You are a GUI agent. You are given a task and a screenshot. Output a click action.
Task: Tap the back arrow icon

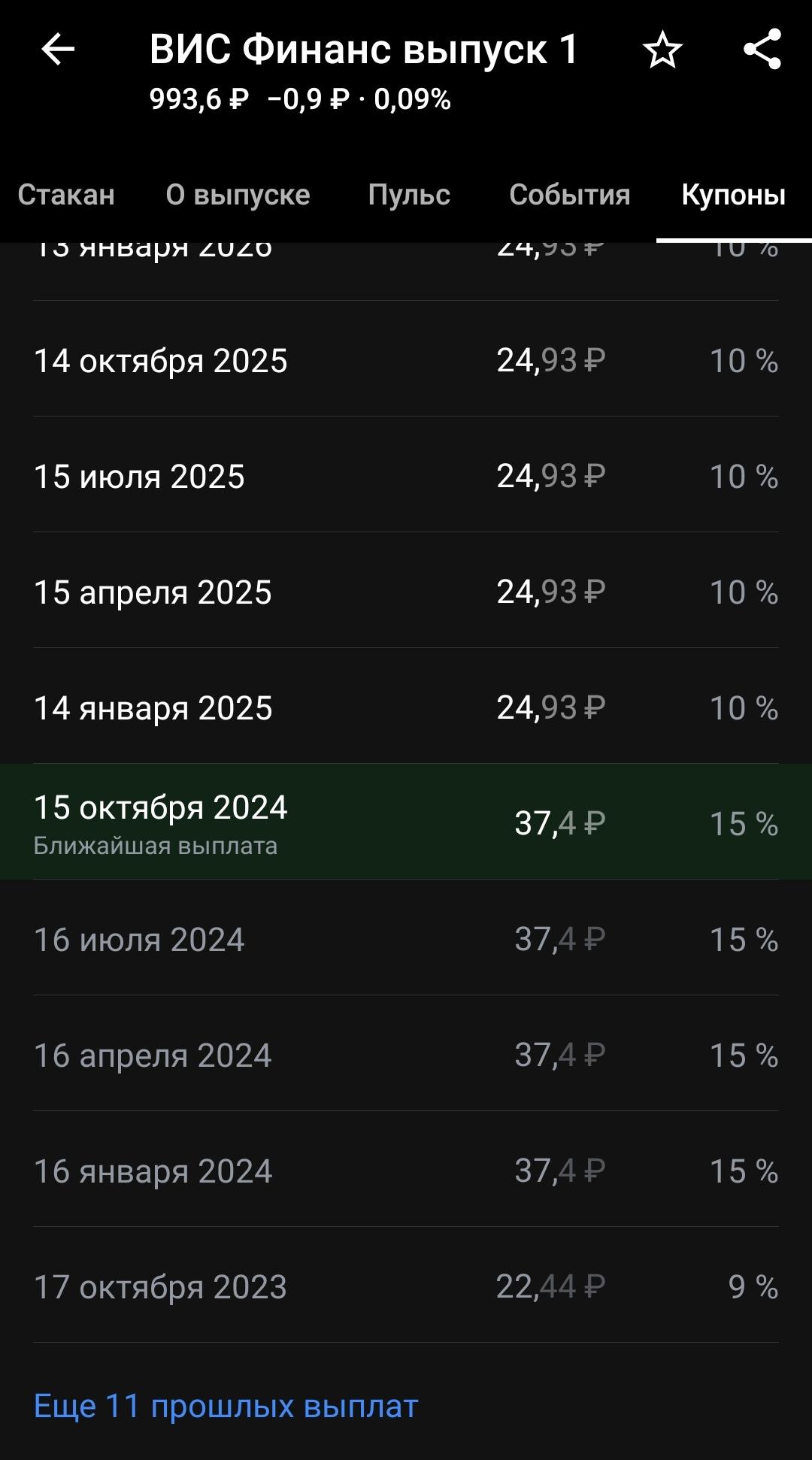(x=58, y=50)
